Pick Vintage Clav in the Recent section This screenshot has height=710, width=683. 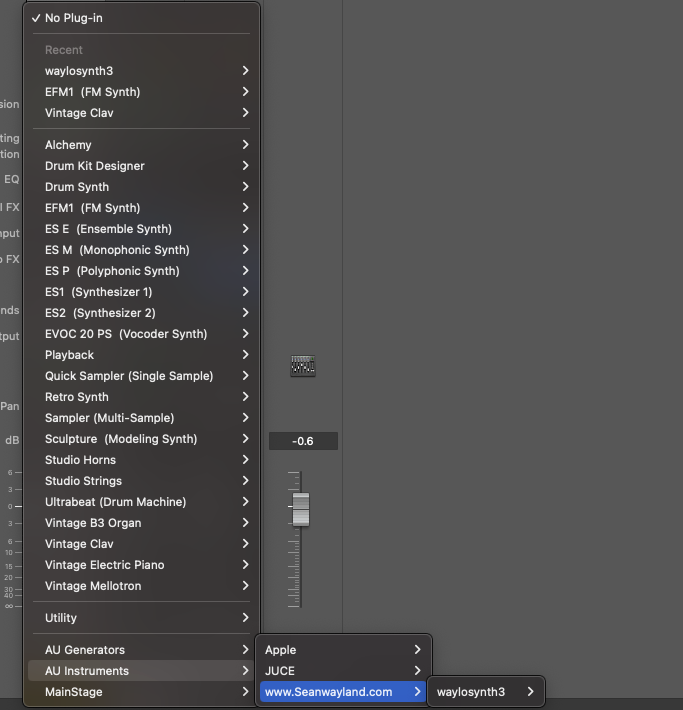141,113
